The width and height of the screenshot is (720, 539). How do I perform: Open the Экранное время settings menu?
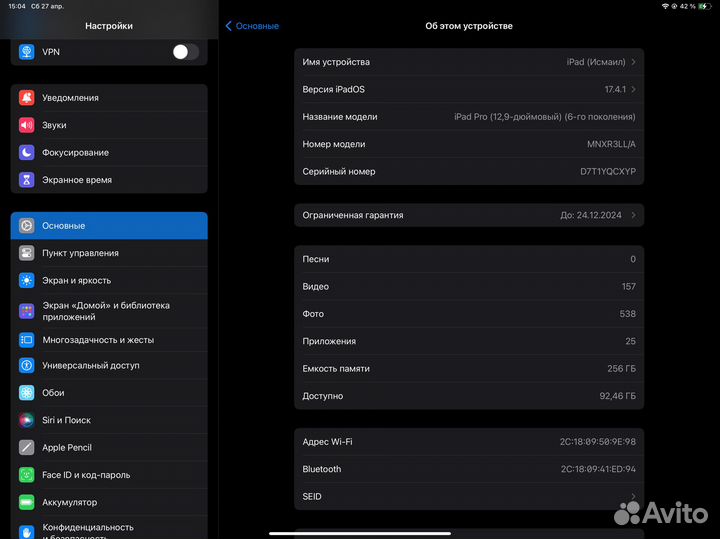click(x=109, y=180)
